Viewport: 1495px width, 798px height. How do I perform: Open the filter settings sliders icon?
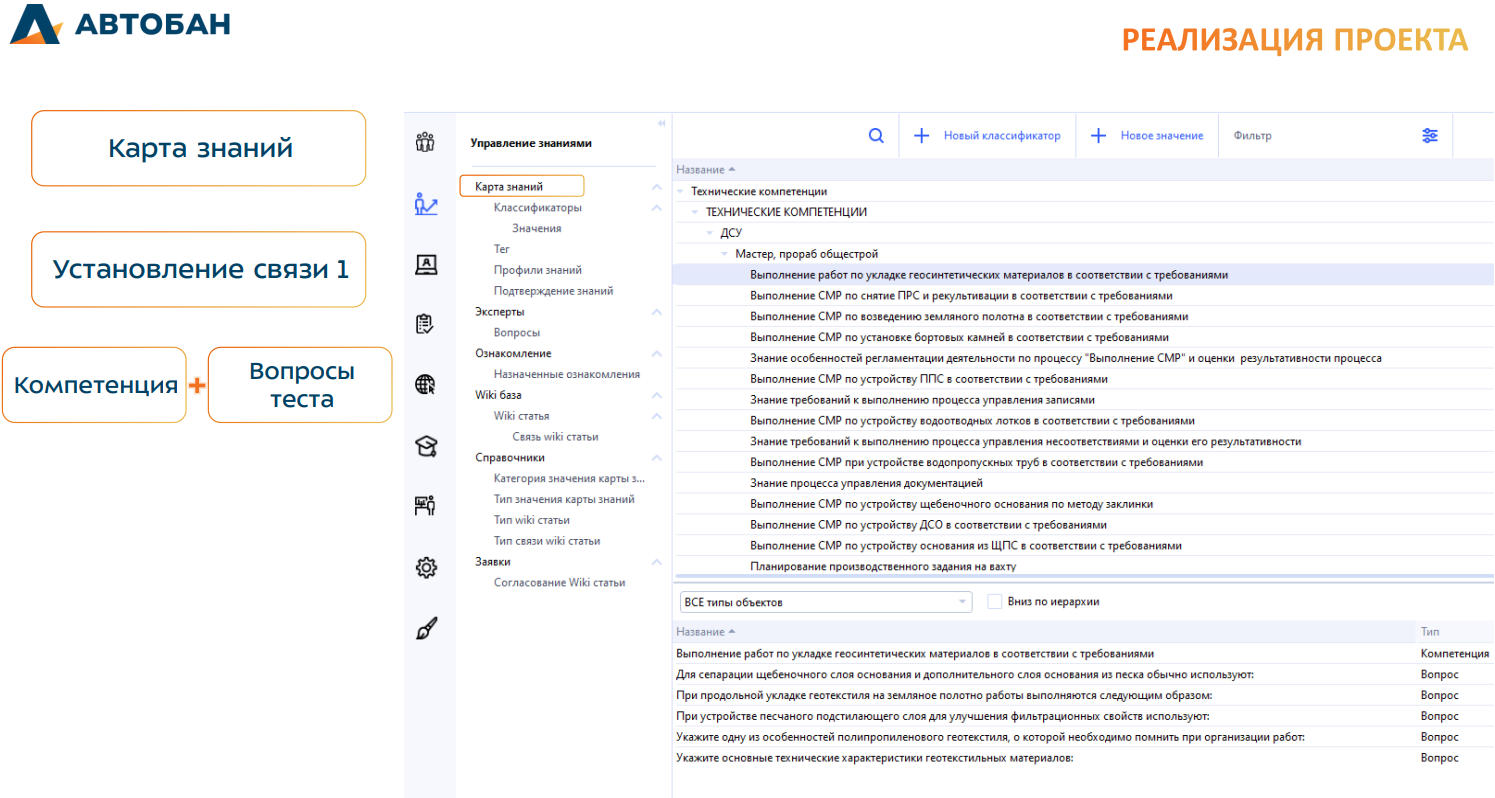(1430, 136)
